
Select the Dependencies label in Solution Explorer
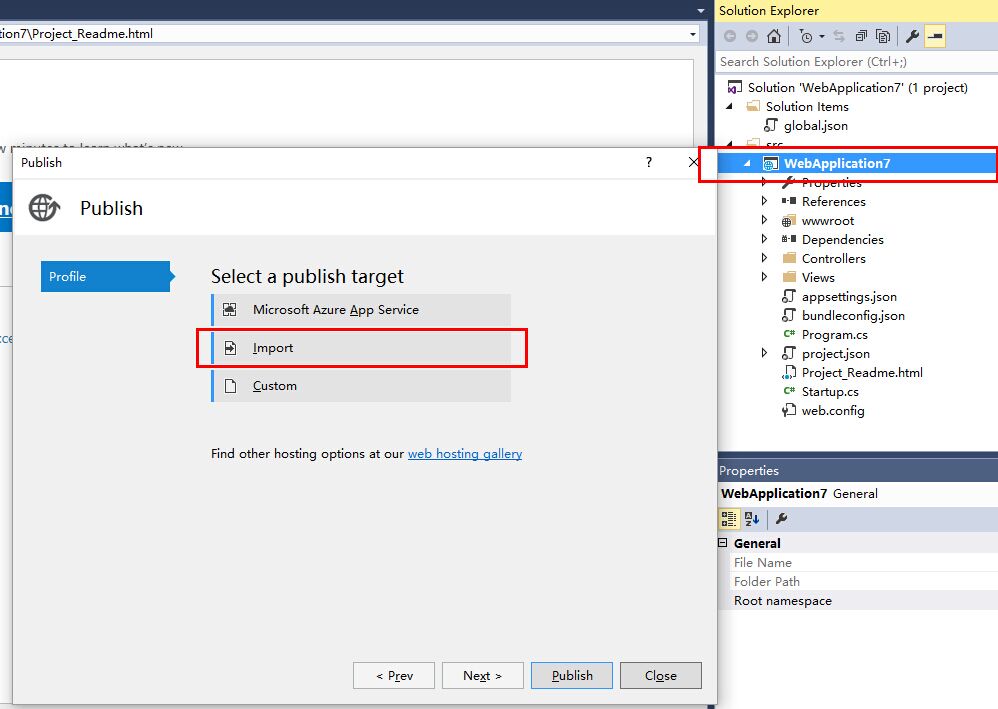pyautogui.click(x=843, y=239)
